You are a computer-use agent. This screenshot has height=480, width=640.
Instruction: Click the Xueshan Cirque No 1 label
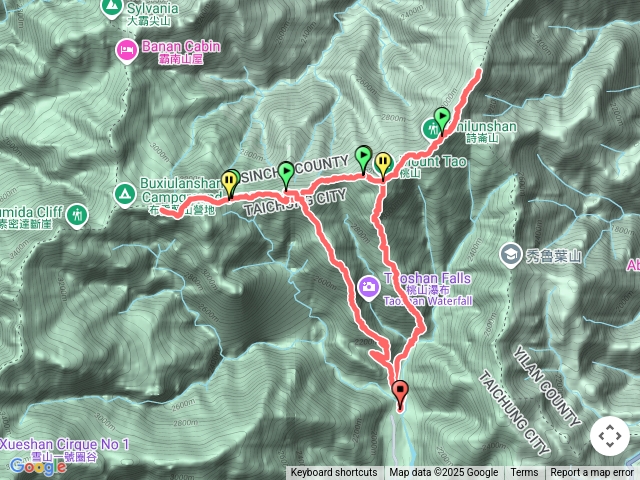click(64, 444)
